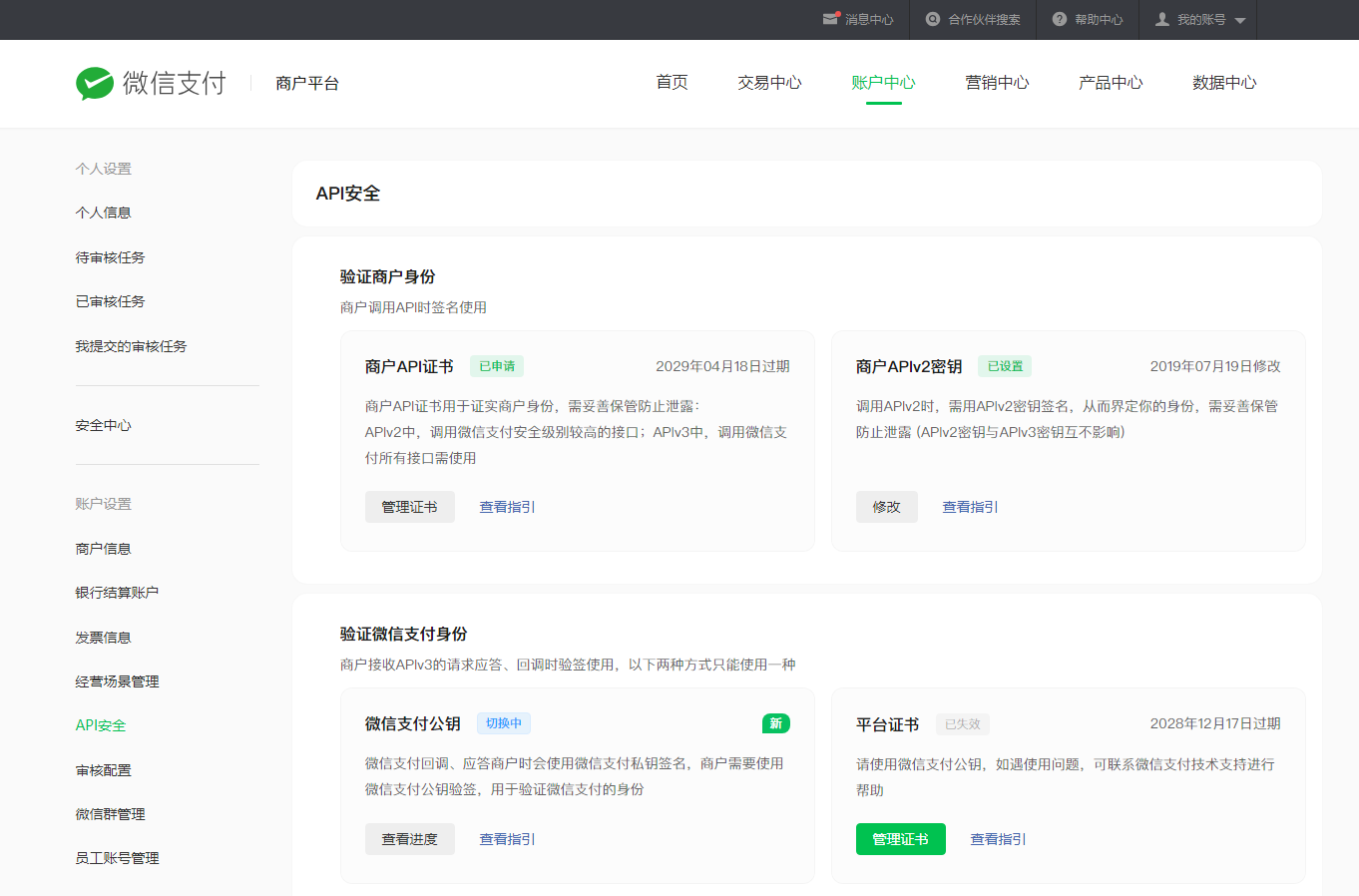This screenshot has width=1359, height=896.
Task: Click the 2019年07月19日修改 modification date
Action: coord(1215,366)
